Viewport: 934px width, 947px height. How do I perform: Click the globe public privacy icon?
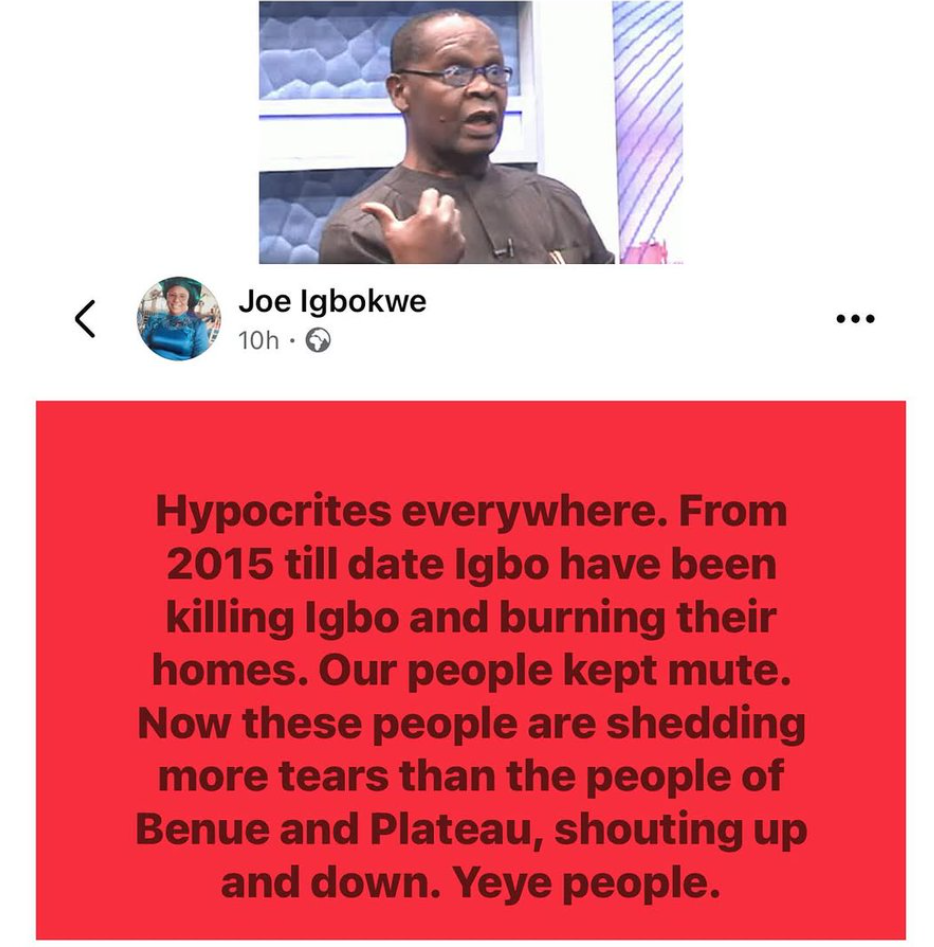(318, 340)
